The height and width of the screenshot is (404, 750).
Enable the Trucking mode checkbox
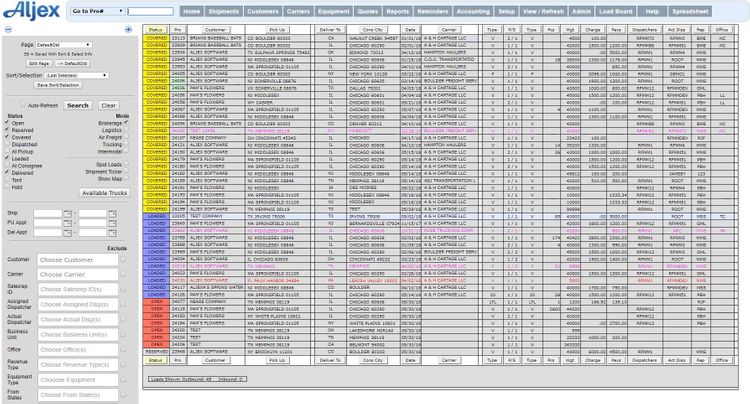click(x=126, y=144)
